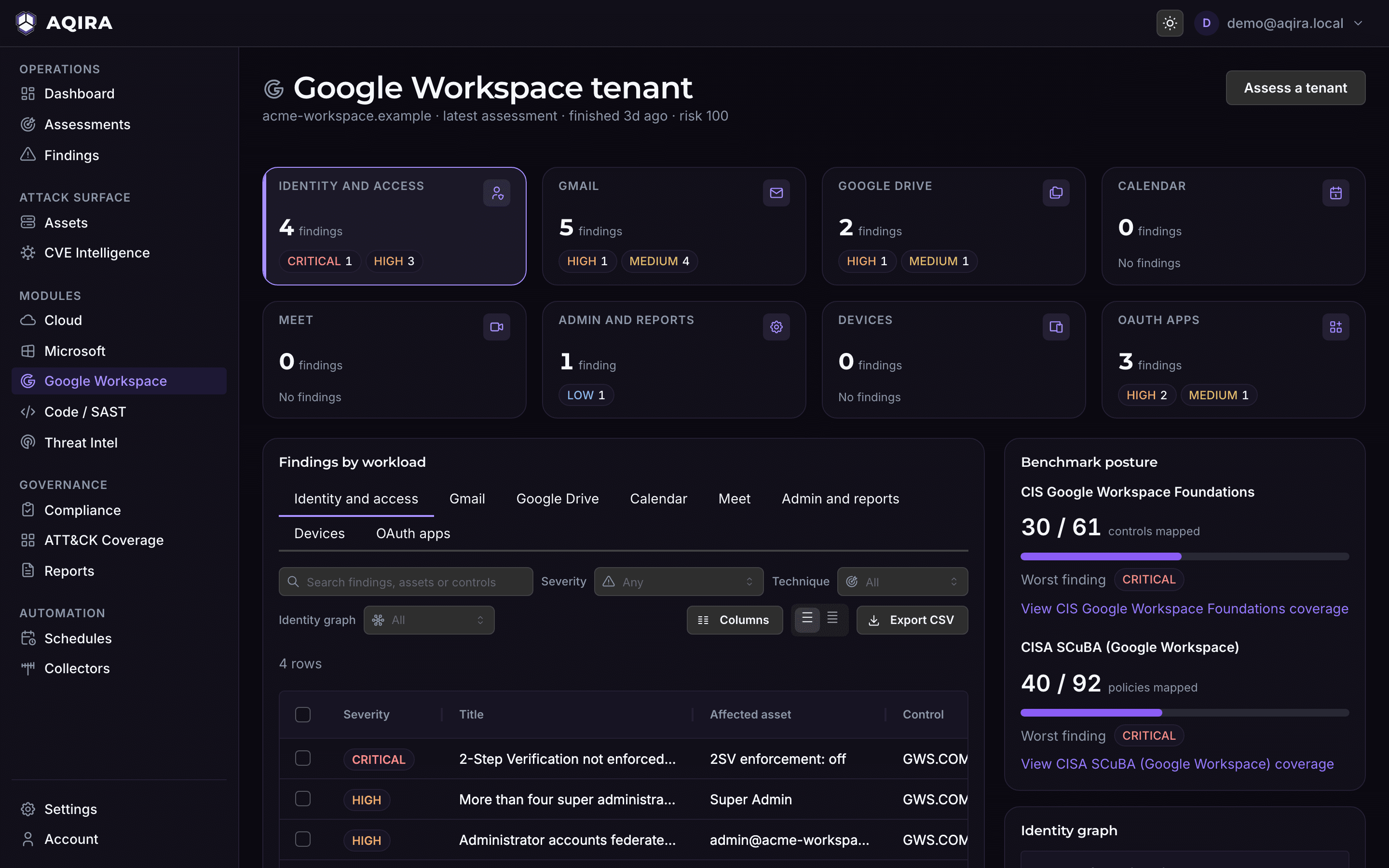This screenshot has width=1389, height=868.
Task: Click the Devices card devices icon
Action: tap(1056, 326)
